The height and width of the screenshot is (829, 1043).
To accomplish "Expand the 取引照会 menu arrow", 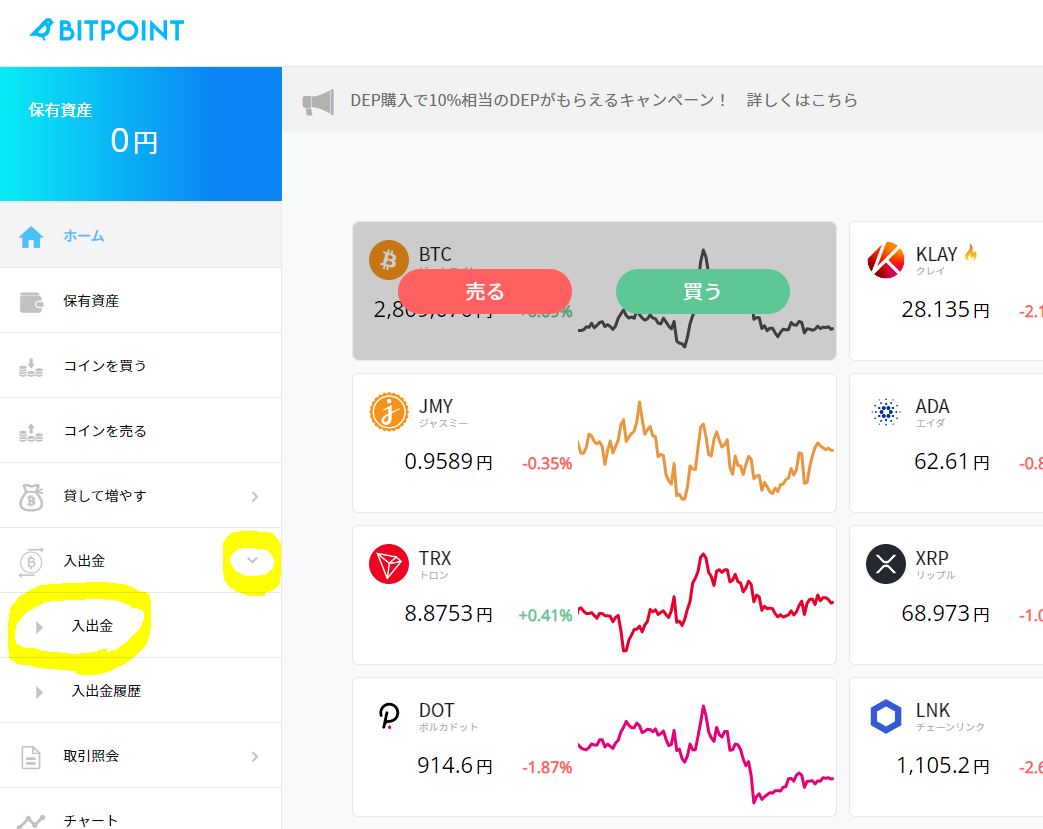I will pos(255,756).
